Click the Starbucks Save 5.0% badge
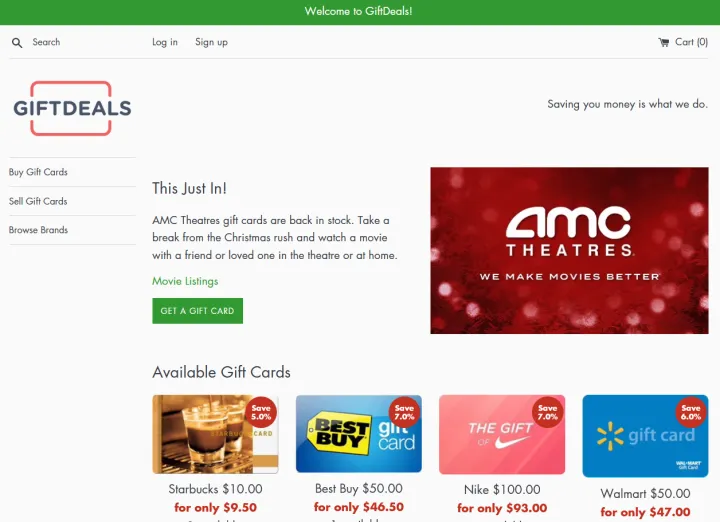Image resolution: width=720 pixels, height=522 pixels. point(261,412)
